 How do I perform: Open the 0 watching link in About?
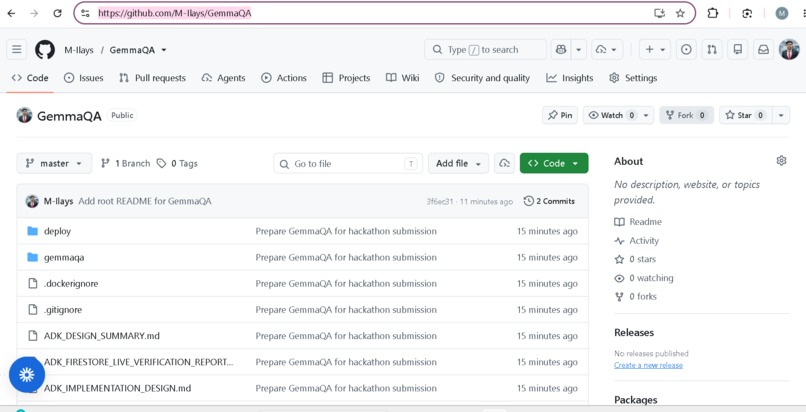coord(644,278)
